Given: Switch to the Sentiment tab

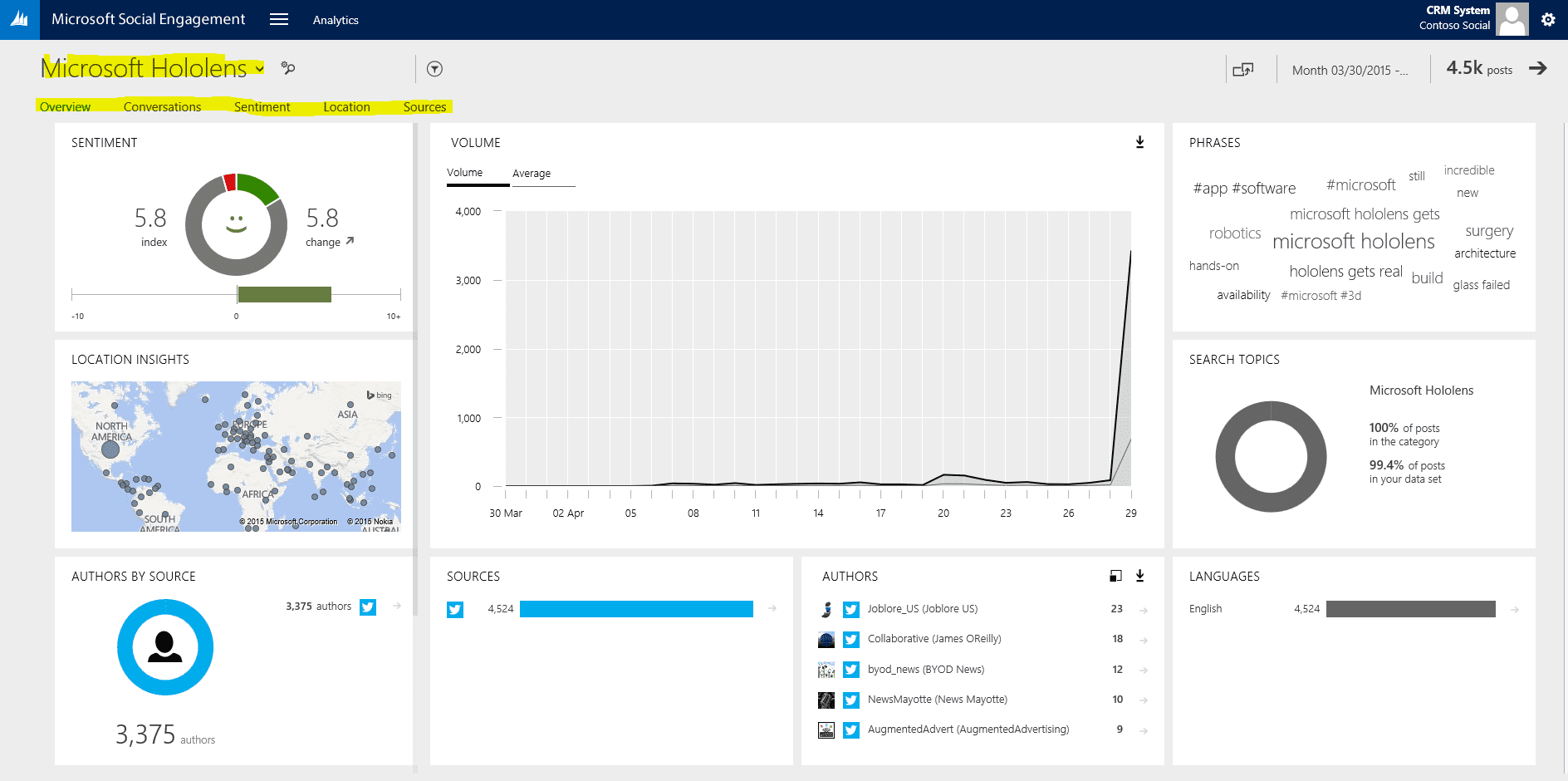Looking at the screenshot, I should (x=262, y=107).
